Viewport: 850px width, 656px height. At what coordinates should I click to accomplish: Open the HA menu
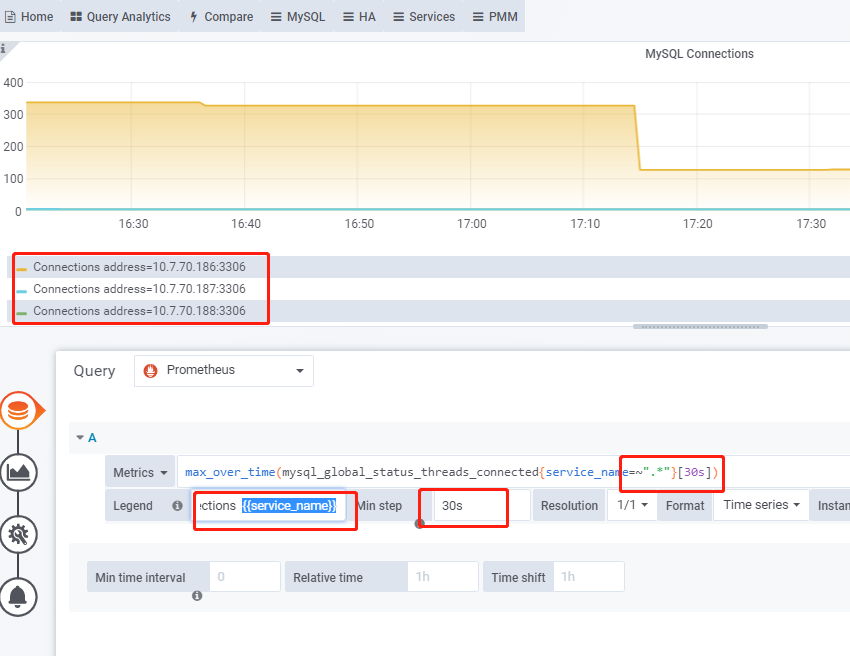click(x=359, y=17)
